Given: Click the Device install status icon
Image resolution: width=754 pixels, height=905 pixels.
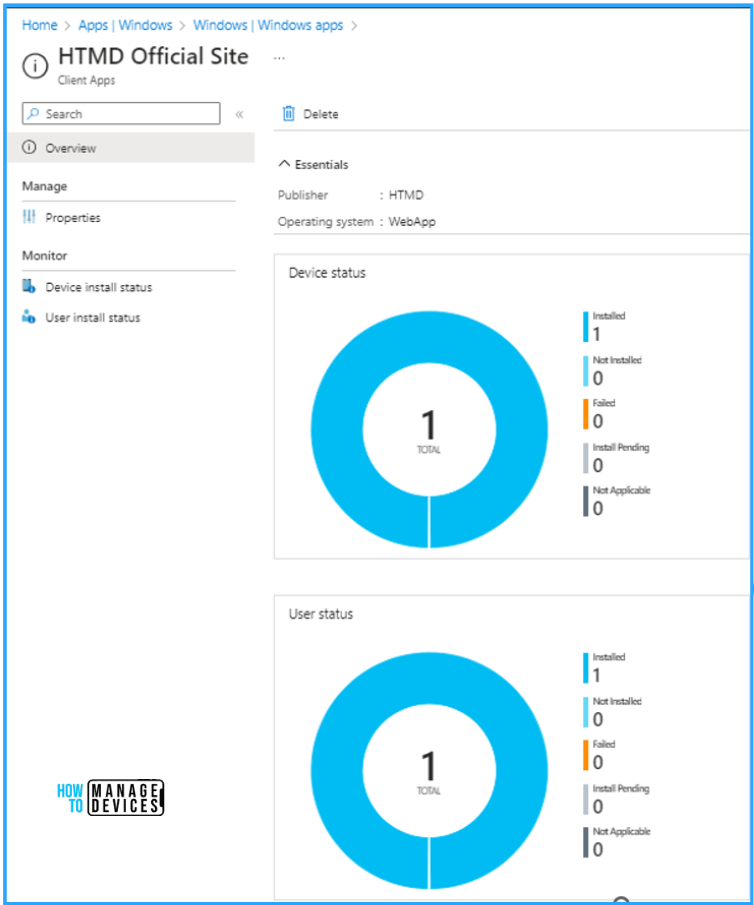Looking at the screenshot, I should point(29,286).
